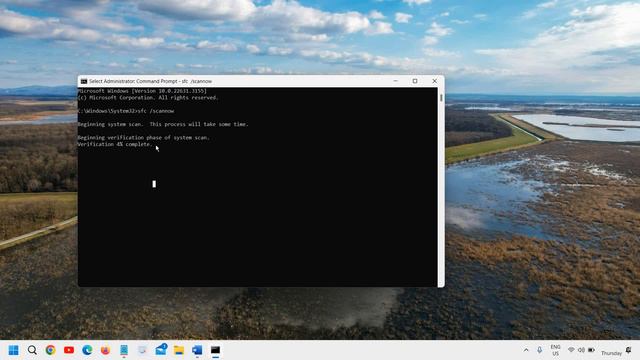Open ENG US language switcher
640x360 pixels.
coord(556,350)
